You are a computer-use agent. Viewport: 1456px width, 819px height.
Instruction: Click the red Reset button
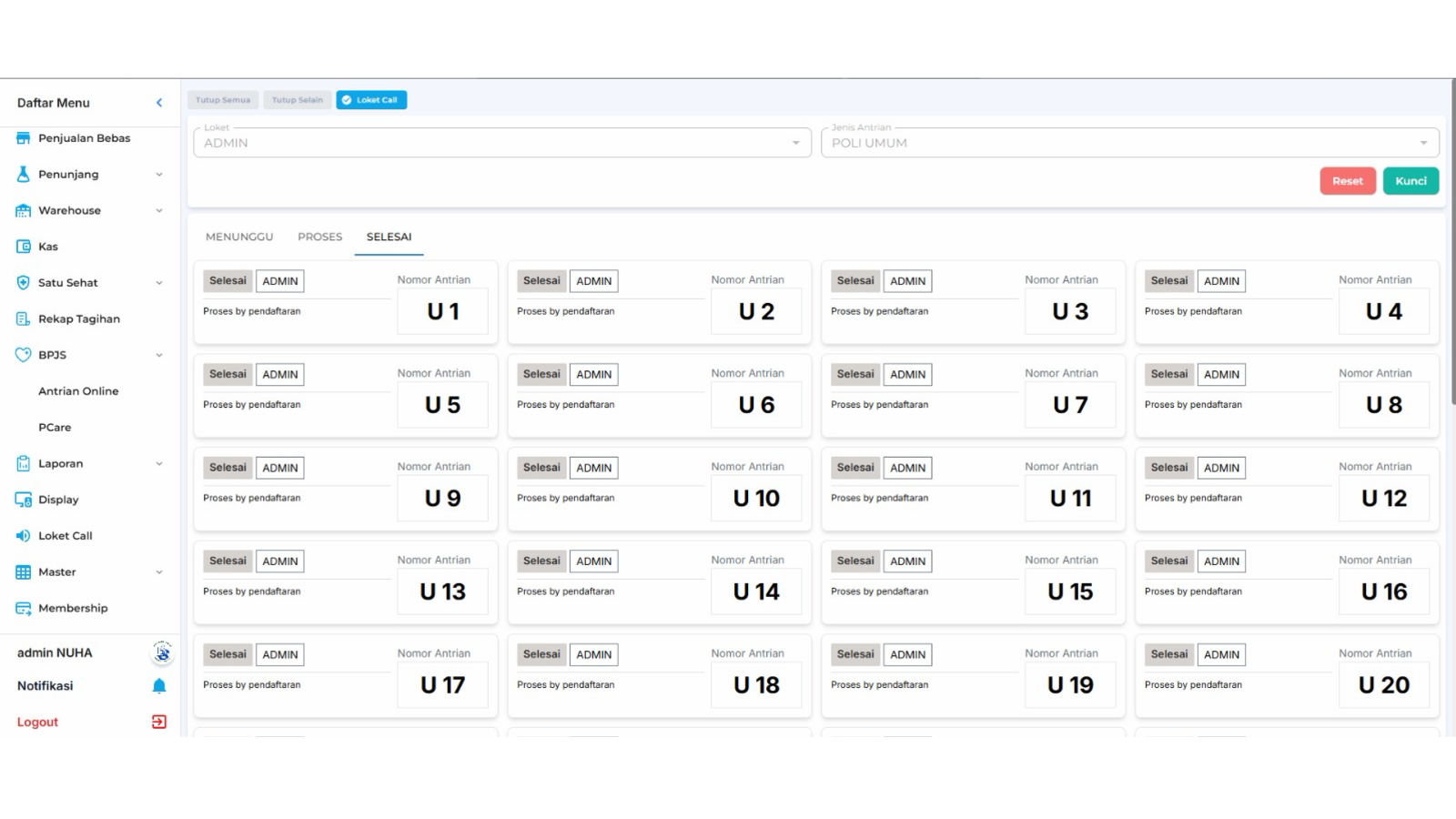(1348, 181)
